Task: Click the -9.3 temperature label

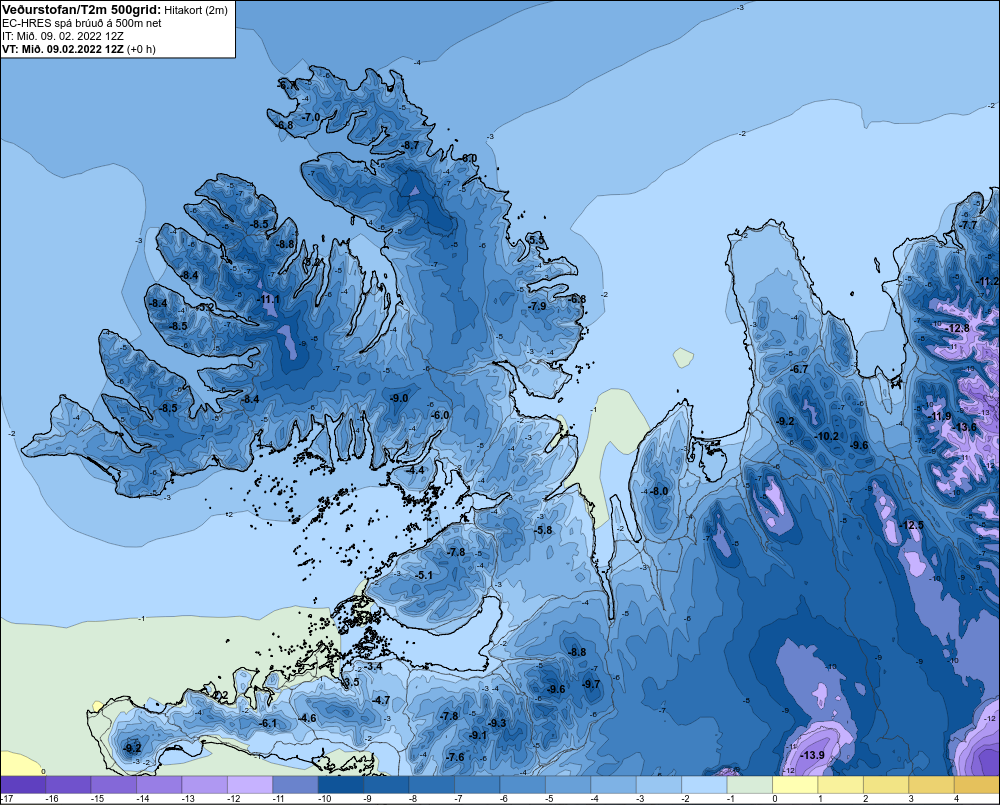Action: (497, 723)
